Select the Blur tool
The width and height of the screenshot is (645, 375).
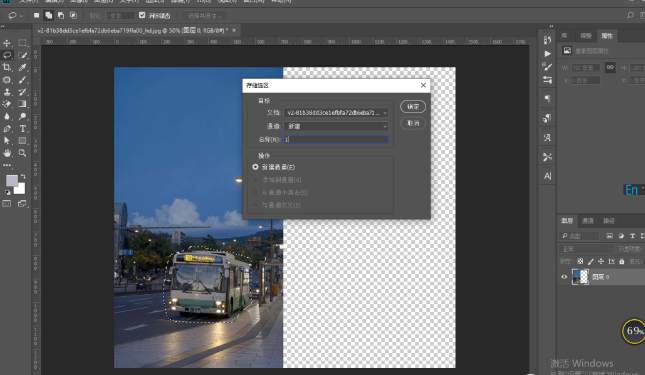pyautogui.click(x=7, y=116)
